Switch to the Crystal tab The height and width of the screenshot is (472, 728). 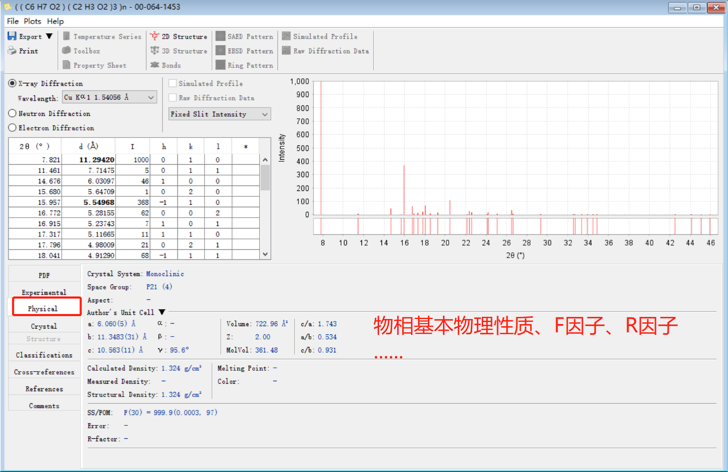pos(43,326)
